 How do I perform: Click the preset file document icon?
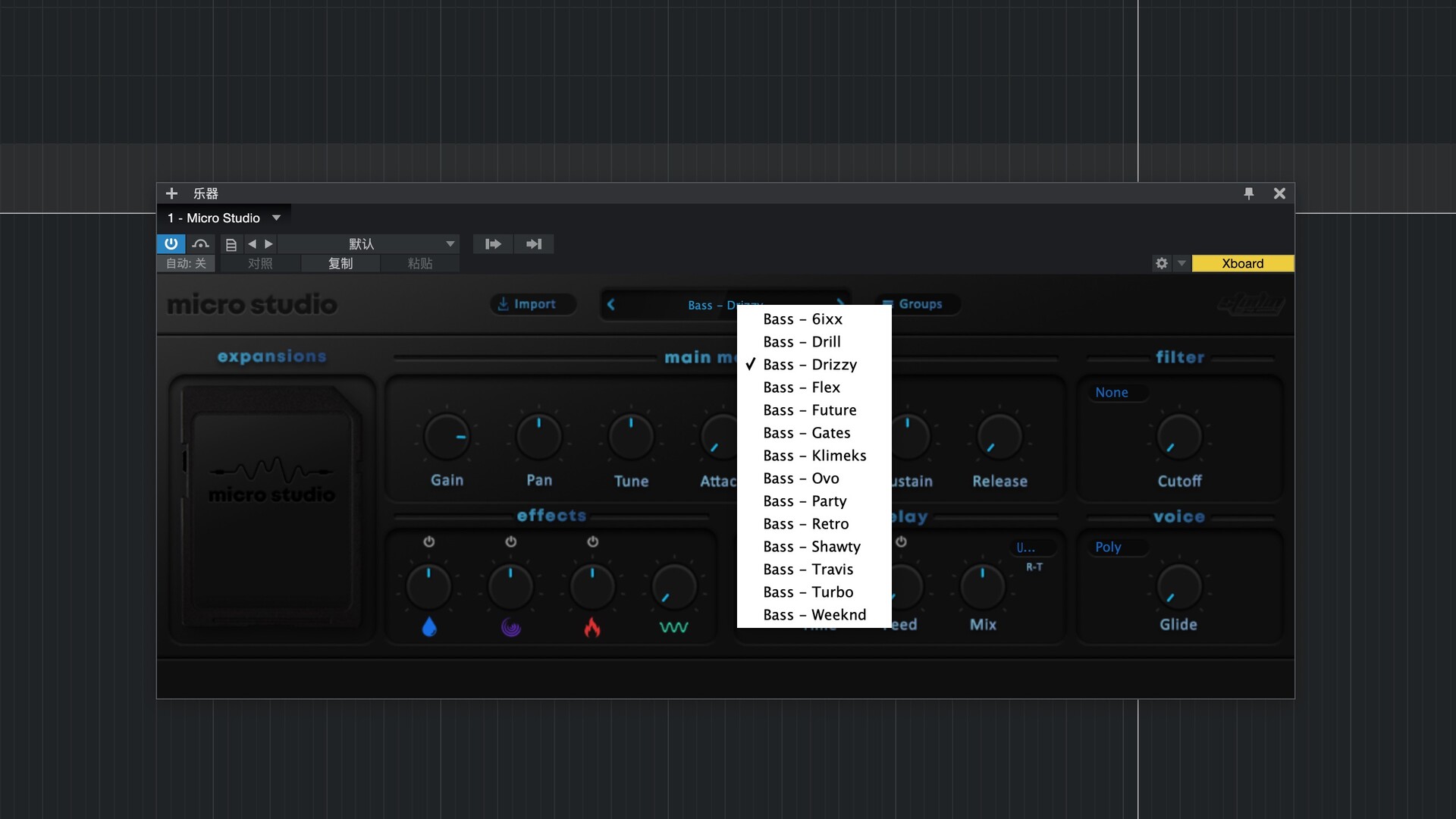(x=231, y=244)
